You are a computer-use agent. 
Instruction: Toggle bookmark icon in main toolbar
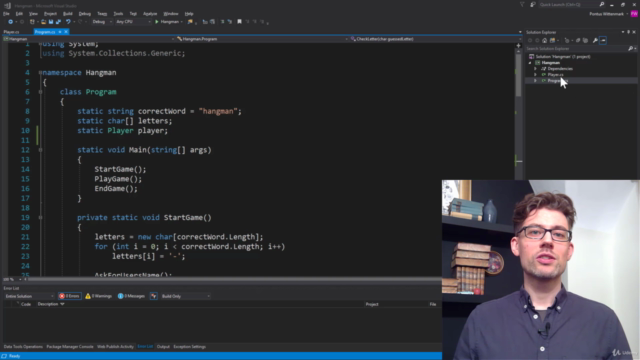coord(240,22)
